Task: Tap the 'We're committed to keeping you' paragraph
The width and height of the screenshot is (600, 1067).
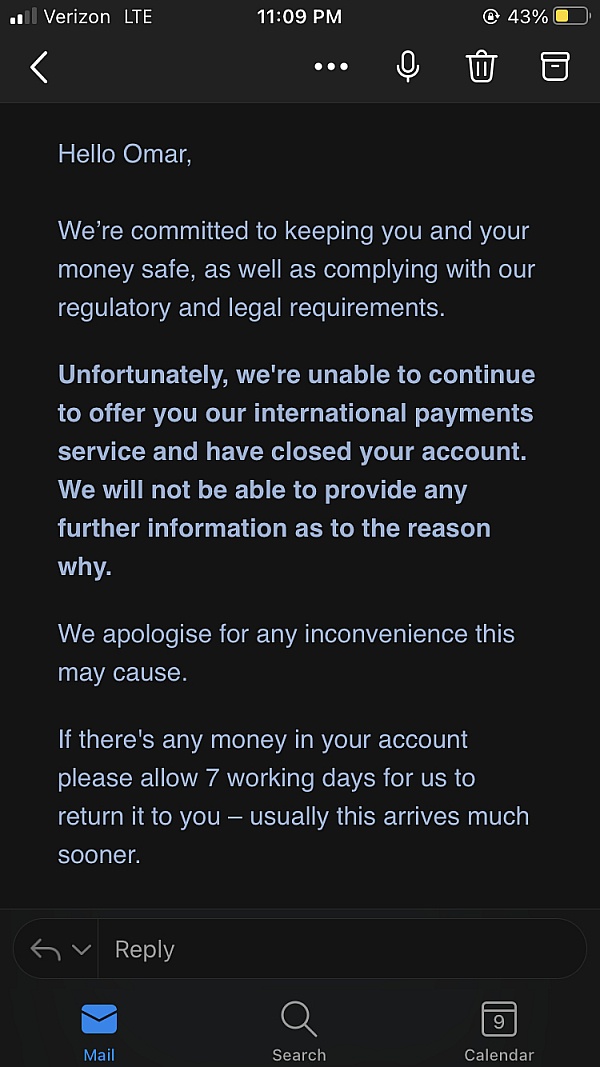Action: pos(297,269)
